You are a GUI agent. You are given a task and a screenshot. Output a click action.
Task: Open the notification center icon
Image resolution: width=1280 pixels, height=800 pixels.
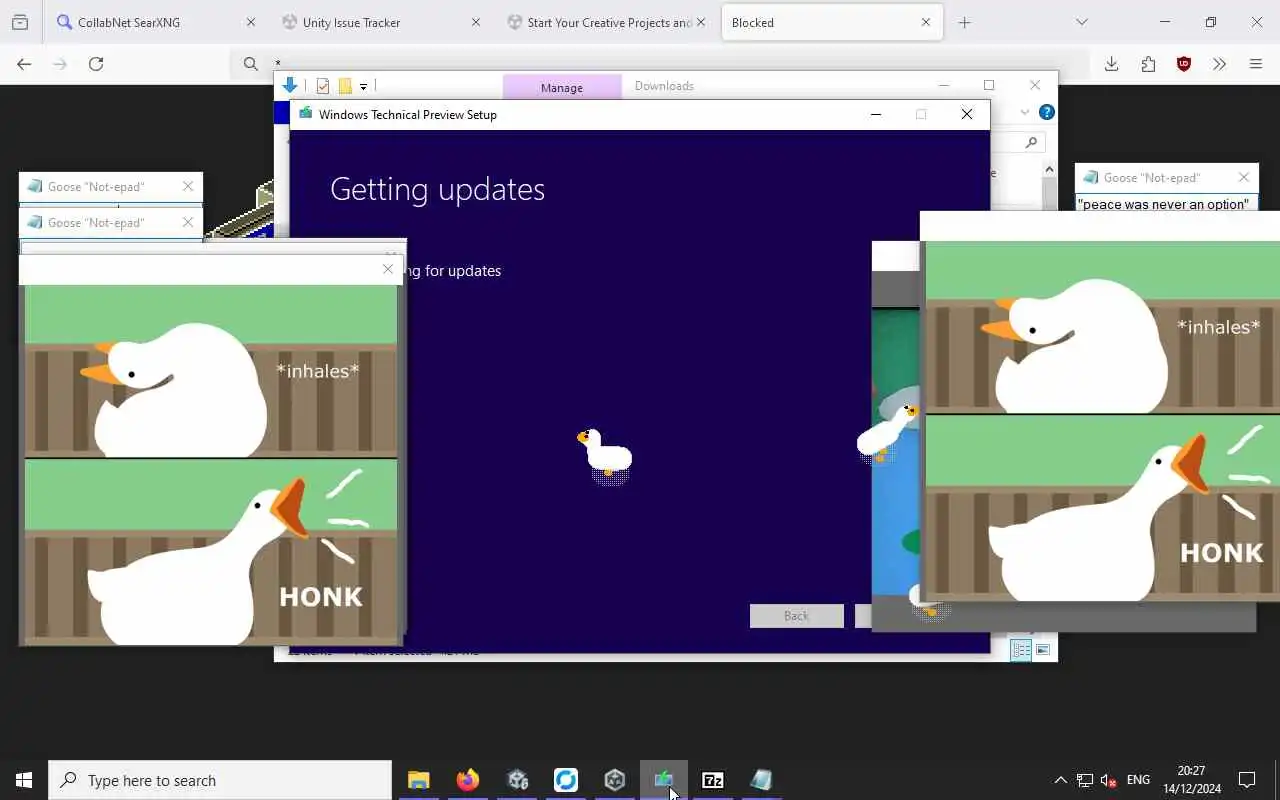(x=1247, y=780)
